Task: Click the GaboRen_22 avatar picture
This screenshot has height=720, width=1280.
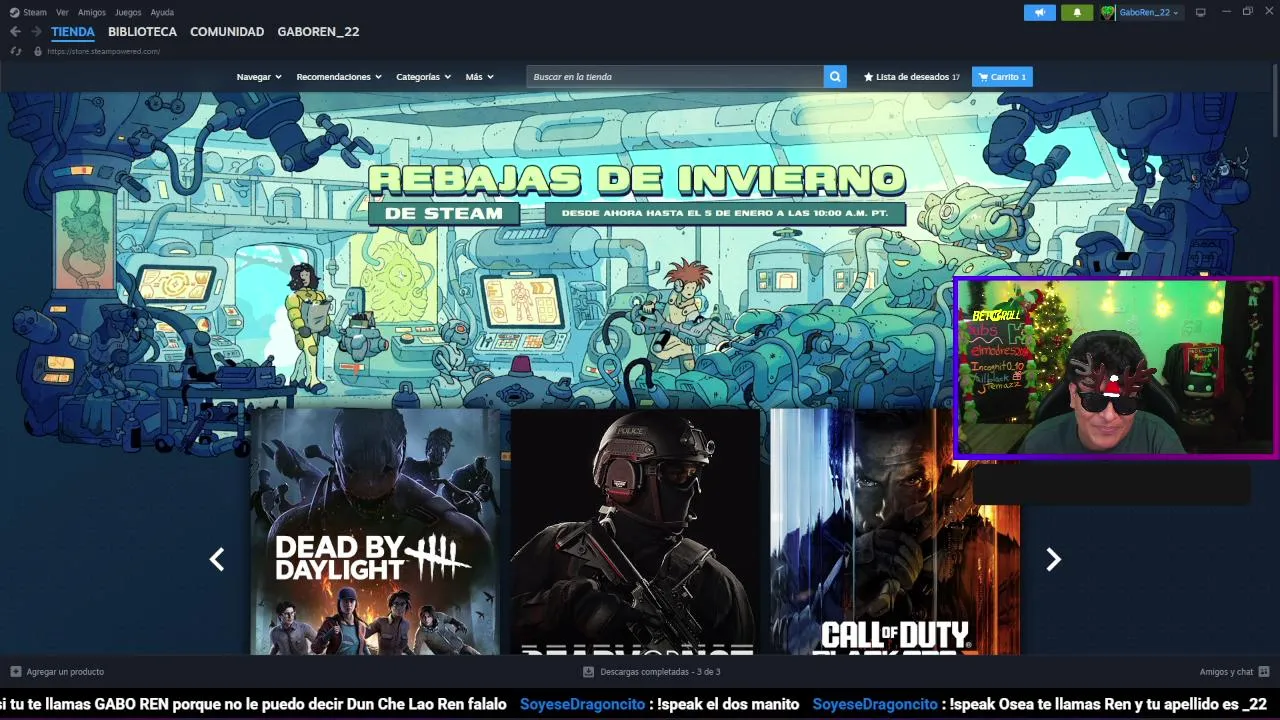Action: (1108, 12)
